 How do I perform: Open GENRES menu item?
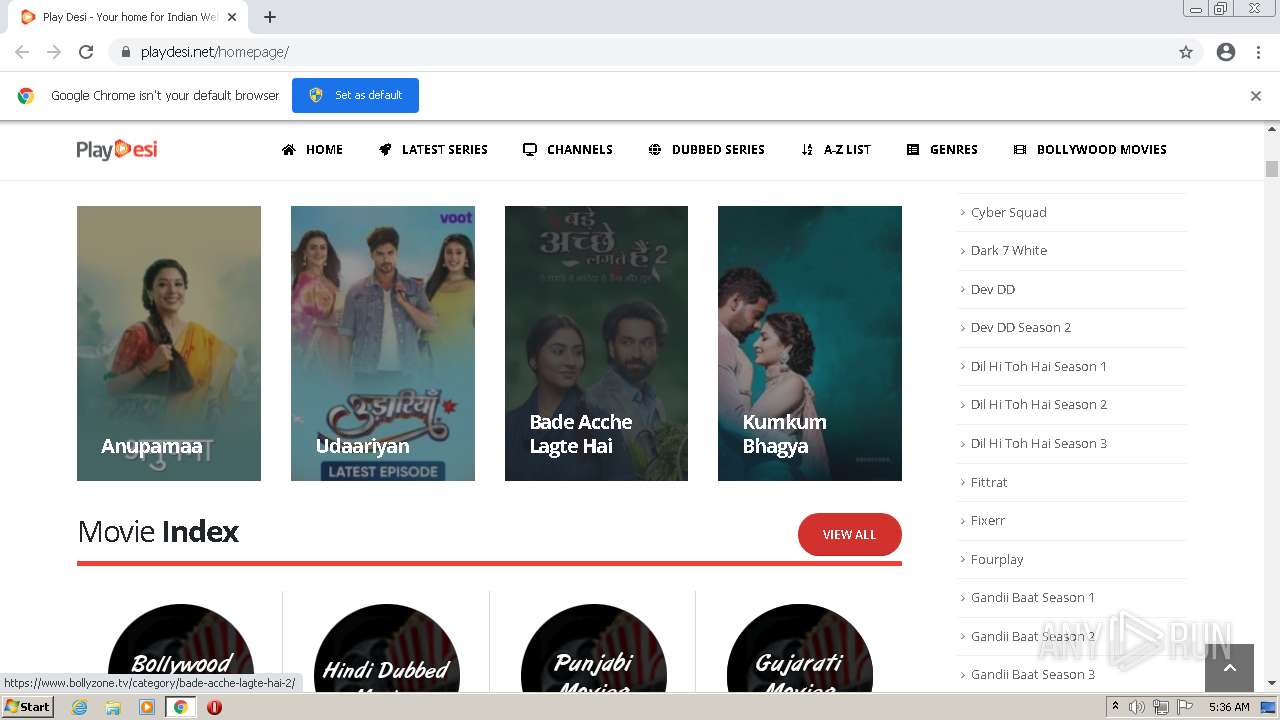click(x=942, y=149)
